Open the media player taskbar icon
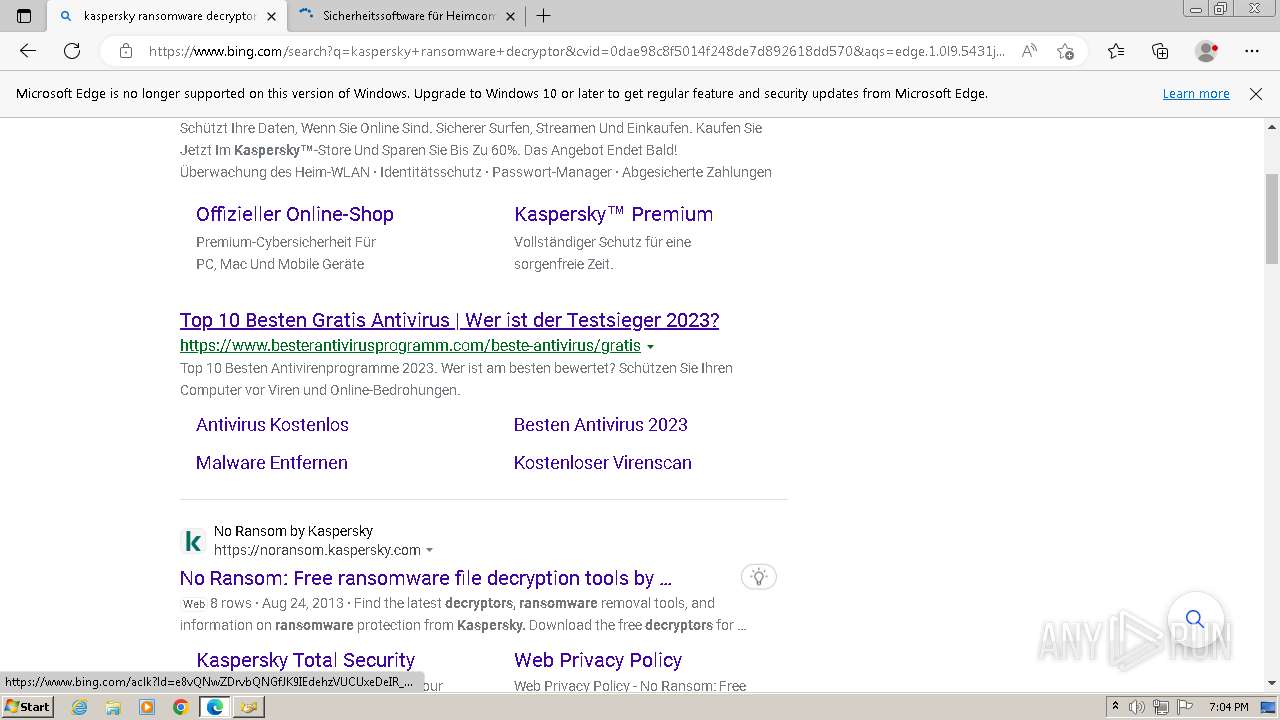Screen dimensions: 1280x720 tap(147, 707)
